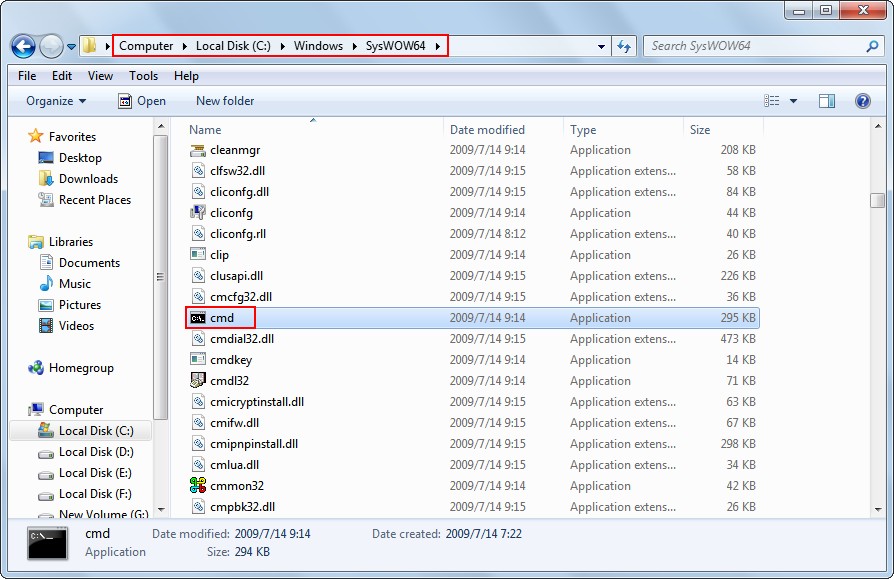
Task: Open Recent Places in Favorites
Action: coord(95,200)
